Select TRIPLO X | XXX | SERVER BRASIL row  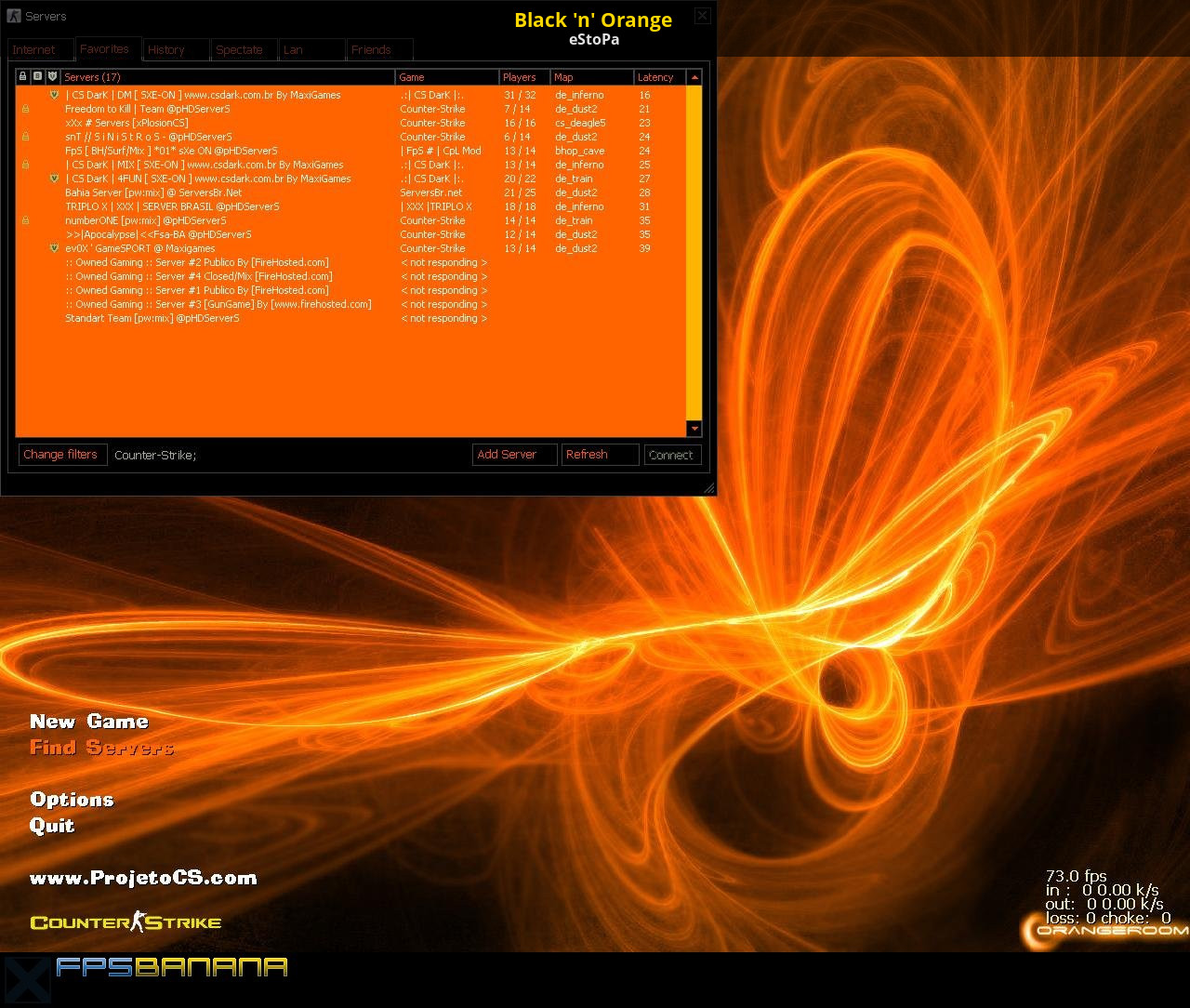(x=350, y=206)
